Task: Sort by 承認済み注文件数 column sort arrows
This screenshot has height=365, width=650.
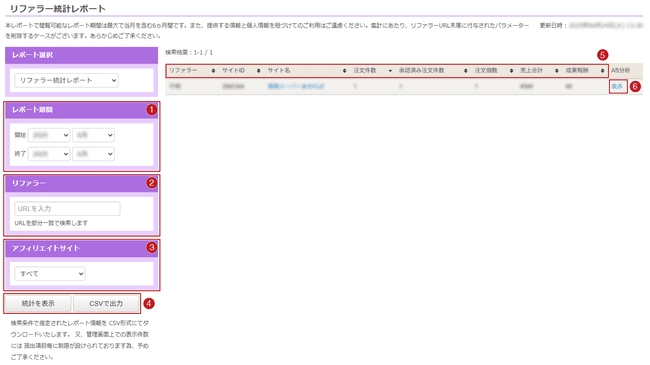Action: coord(466,71)
